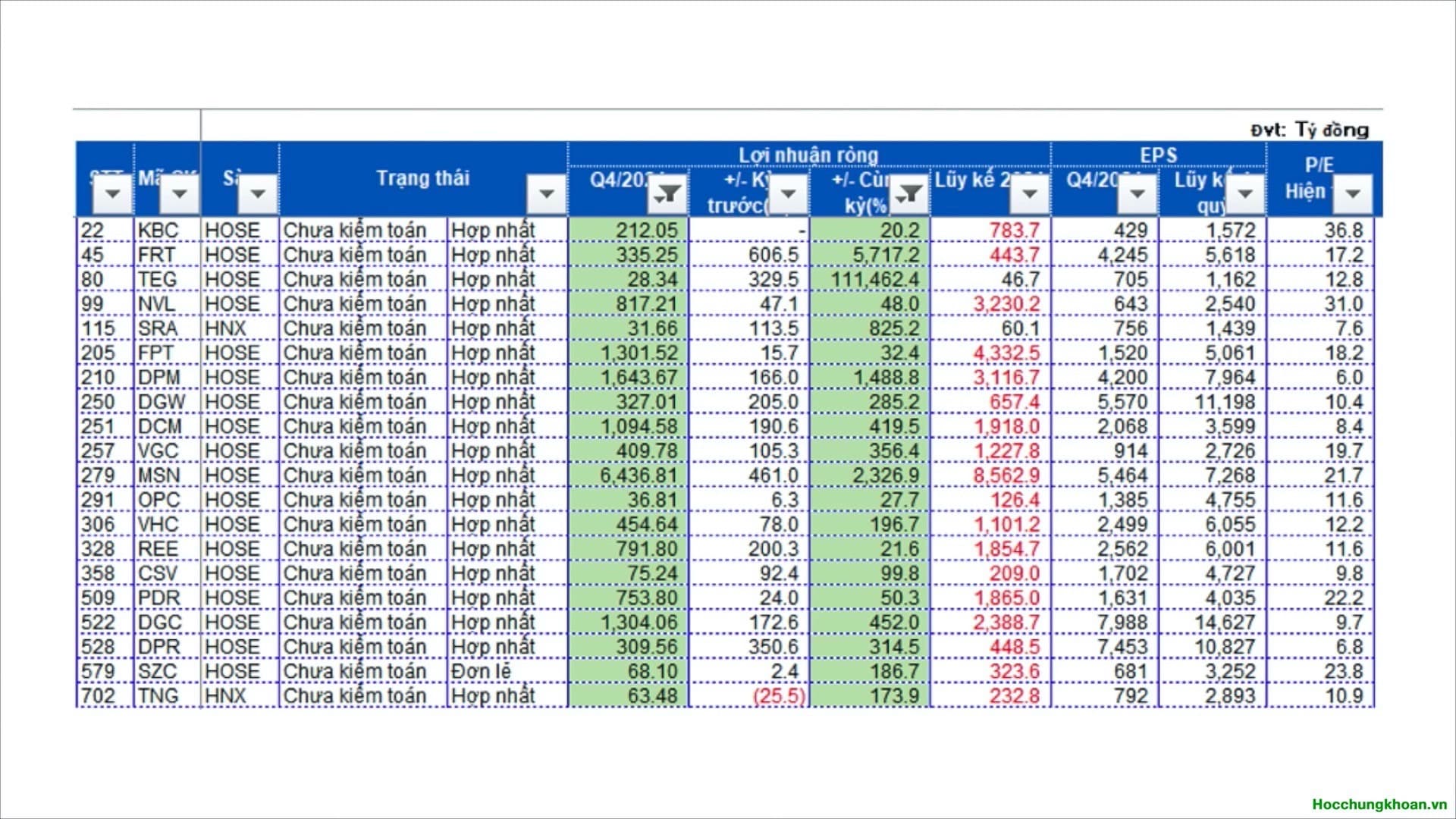Expand Trạng thái column filter dropdown
The image size is (1456, 819).
547,194
